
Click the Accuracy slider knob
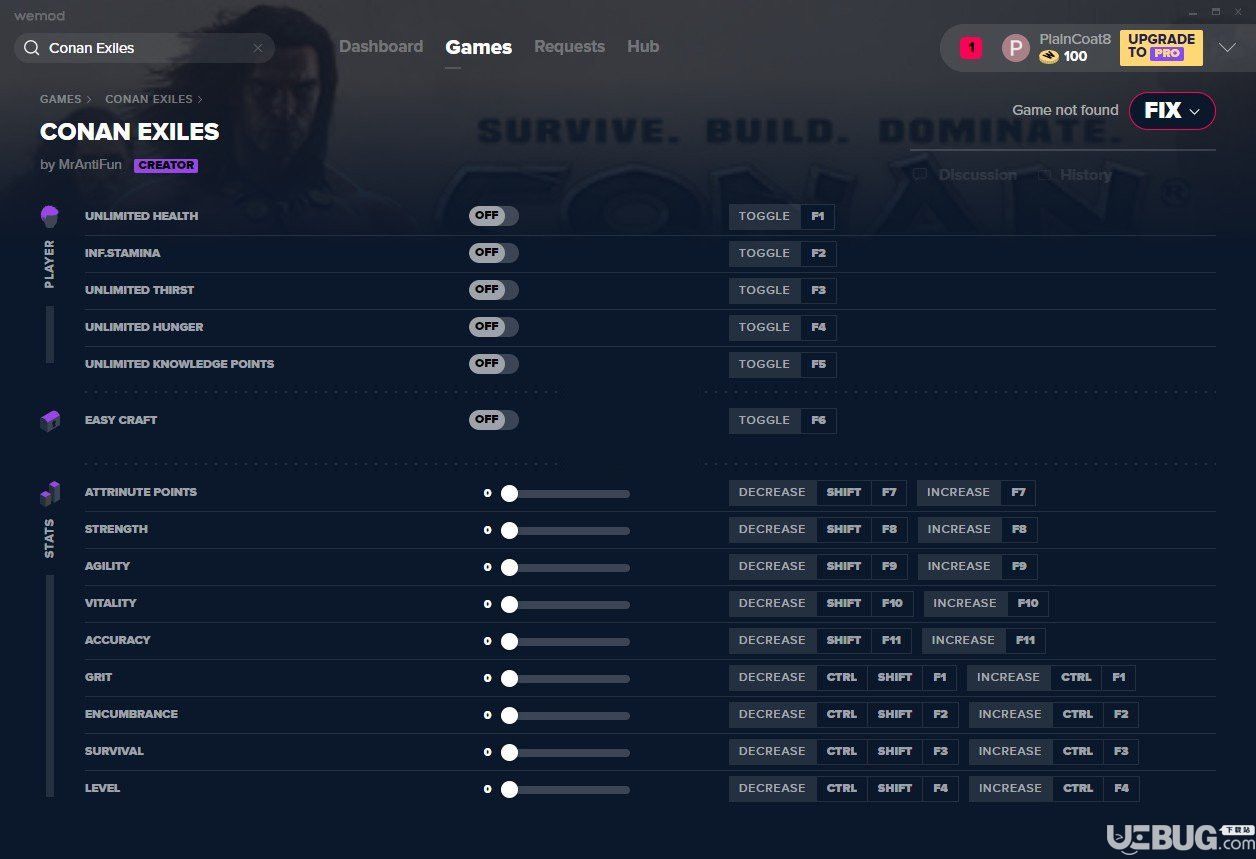coord(509,641)
